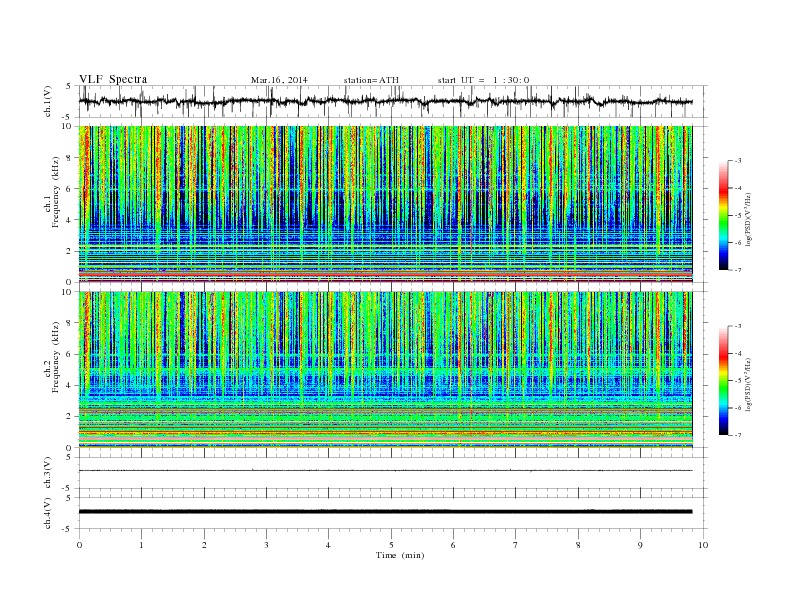This screenshot has width=792, height=612.
Task: Click the ch.1 voltage waveform trace
Action: click(385, 101)
